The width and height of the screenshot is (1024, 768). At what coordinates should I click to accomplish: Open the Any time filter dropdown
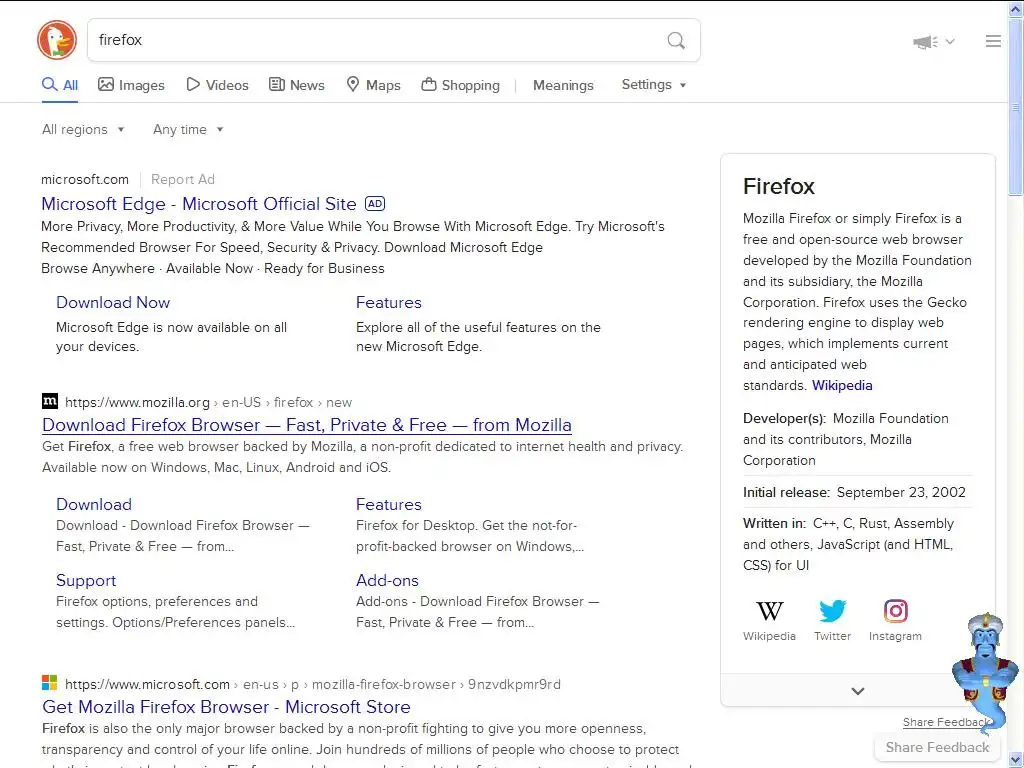tap(188, 129)
